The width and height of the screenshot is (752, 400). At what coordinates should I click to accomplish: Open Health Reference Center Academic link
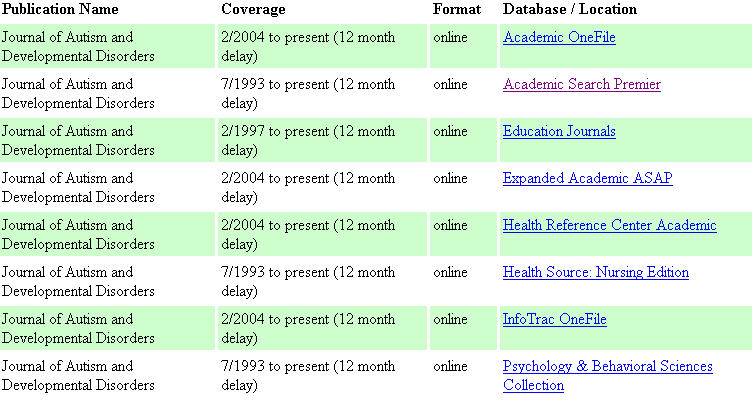point(610,225)
